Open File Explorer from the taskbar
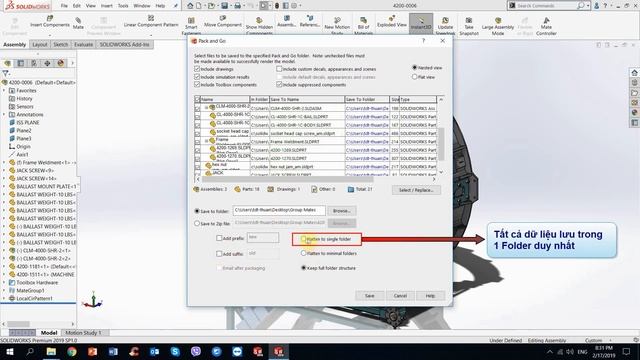This screenshot has width=640, height=360. (x=51, y=351)
